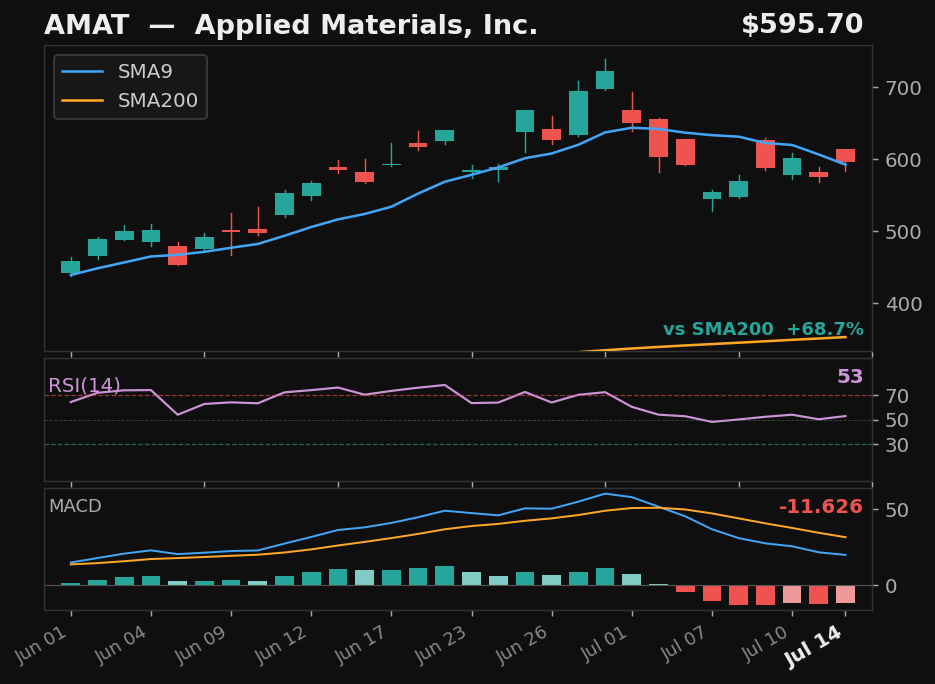Click the MACD value -11.626
935x684 pixels.
coord(821,507)
